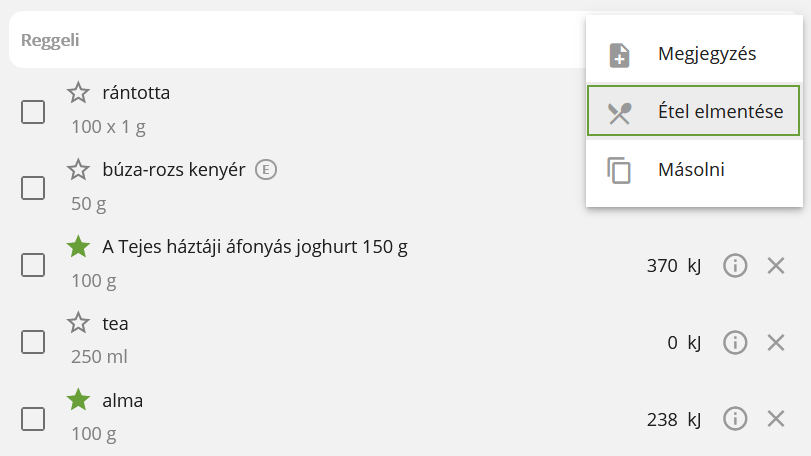Remove áfonyás joghurt with X icon

click(x=776, y=266)
